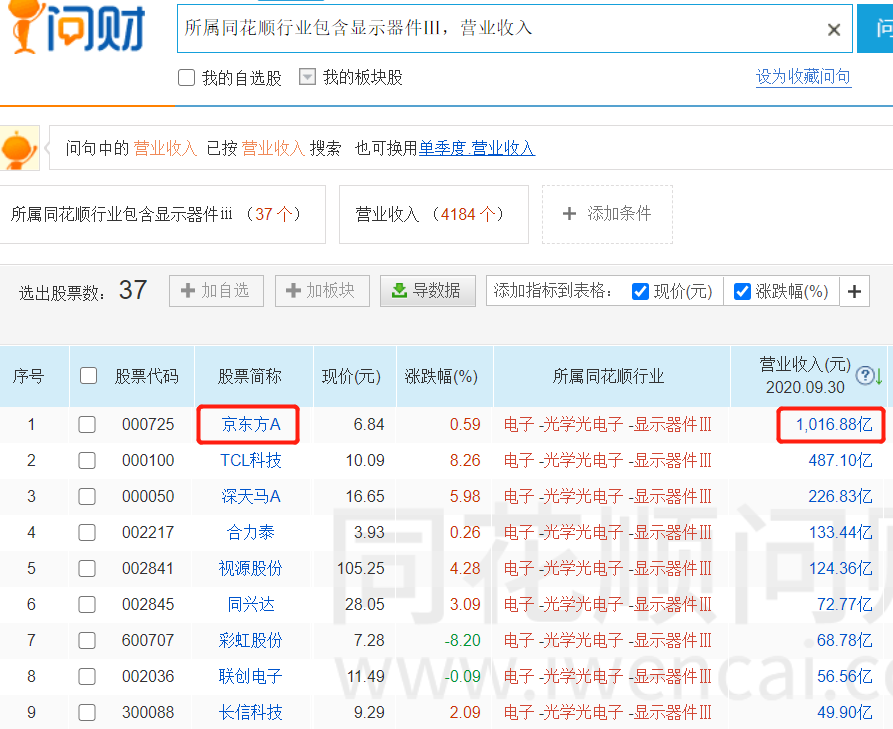
Task: Click the 加自选 button
Action: (216, 291)
